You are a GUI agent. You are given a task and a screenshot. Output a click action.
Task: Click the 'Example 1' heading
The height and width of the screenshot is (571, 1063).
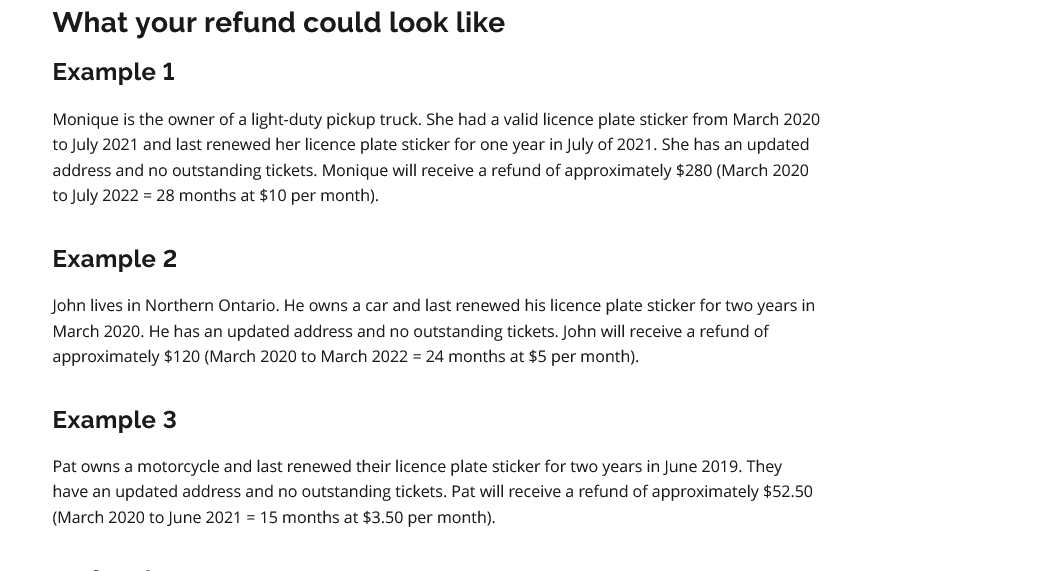pos(114,72)
